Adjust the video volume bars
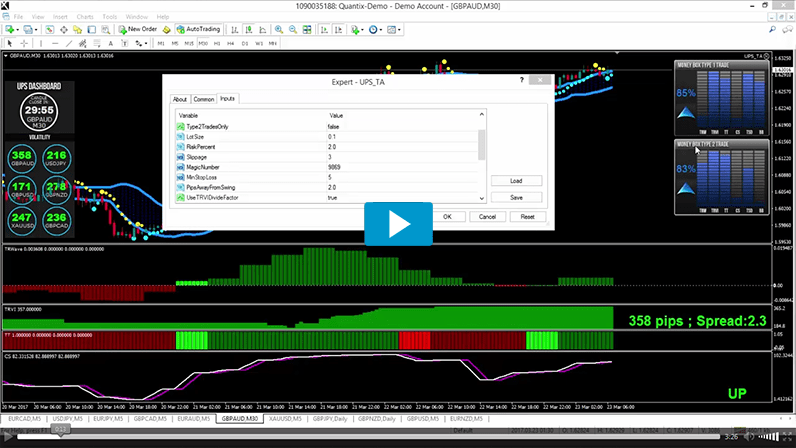Image resolution: width=796 pixels, height=448 pixels. 768,436
